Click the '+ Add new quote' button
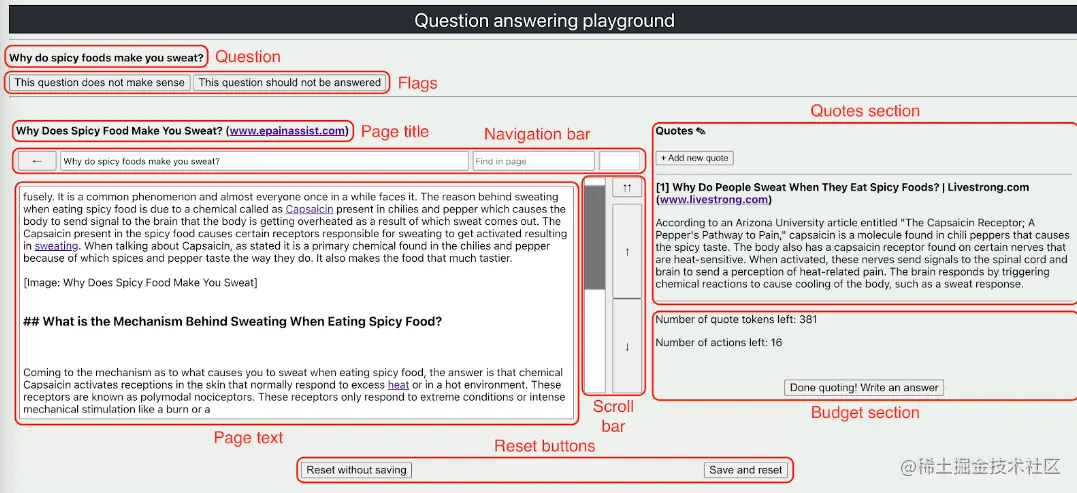This screenshot has width=1077, height=493. [694, 158]
